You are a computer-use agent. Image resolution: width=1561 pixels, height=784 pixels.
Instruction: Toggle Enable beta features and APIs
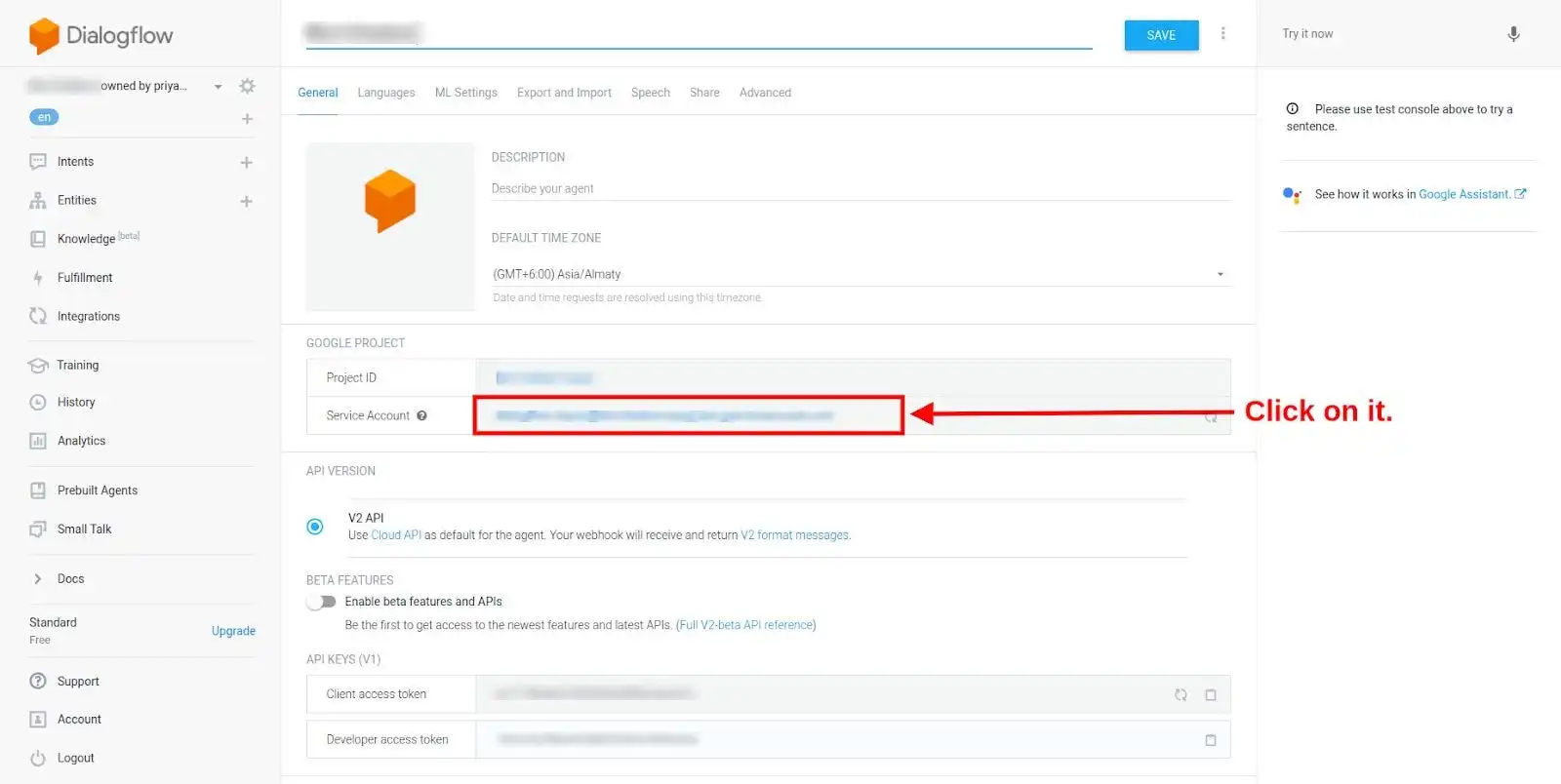pyautogui.click(x=321, y=602)
